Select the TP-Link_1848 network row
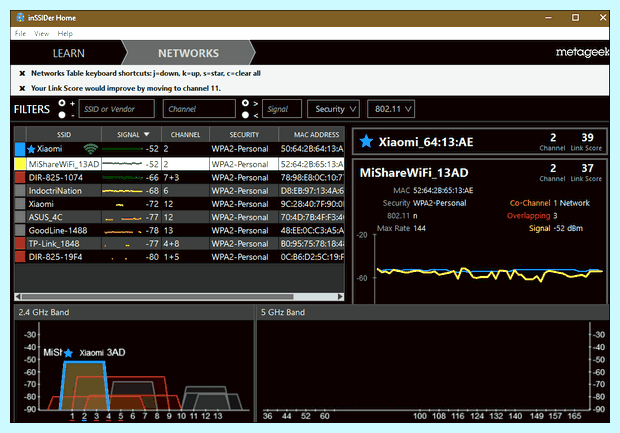 [x=180, y=244]
